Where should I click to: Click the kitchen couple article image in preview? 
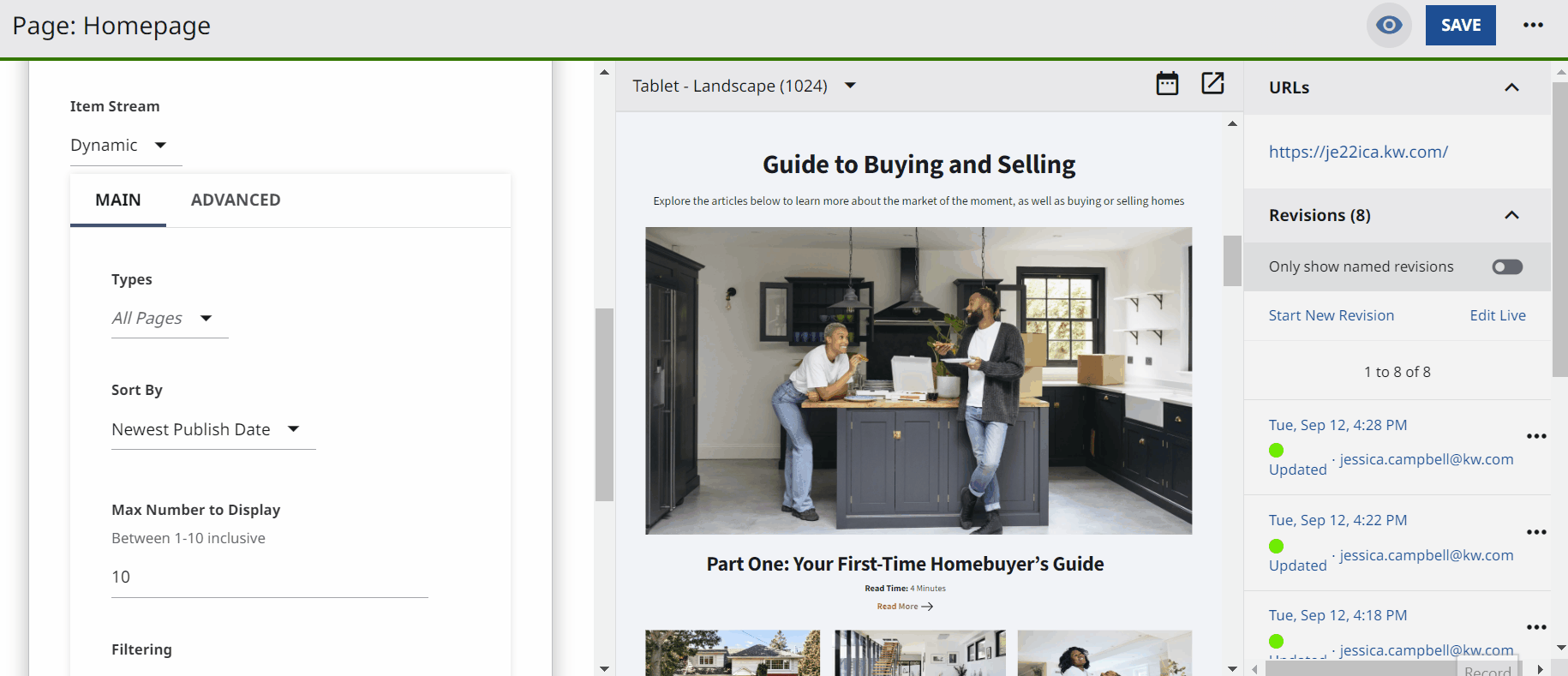point(919,380)
